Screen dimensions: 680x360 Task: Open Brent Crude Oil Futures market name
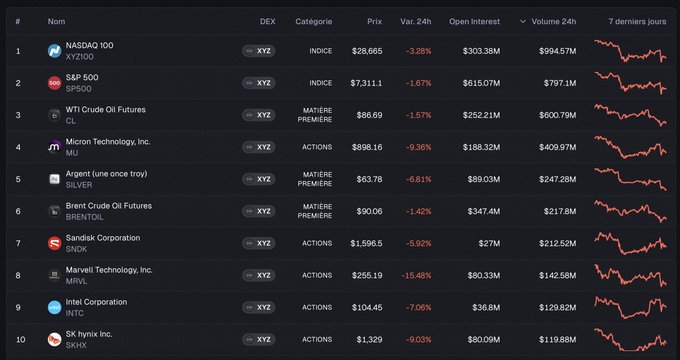109,206
